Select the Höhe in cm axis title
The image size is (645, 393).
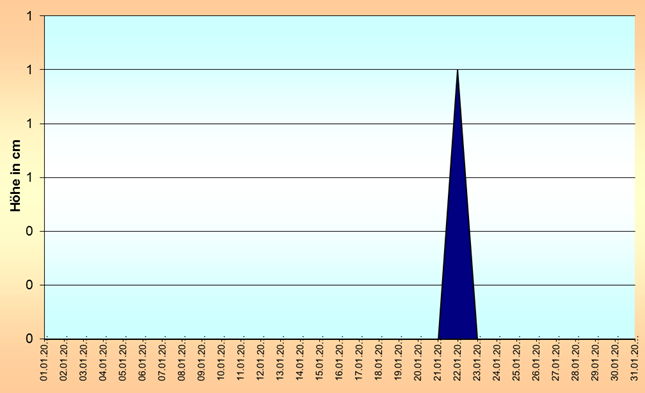[x=15, y=176]
